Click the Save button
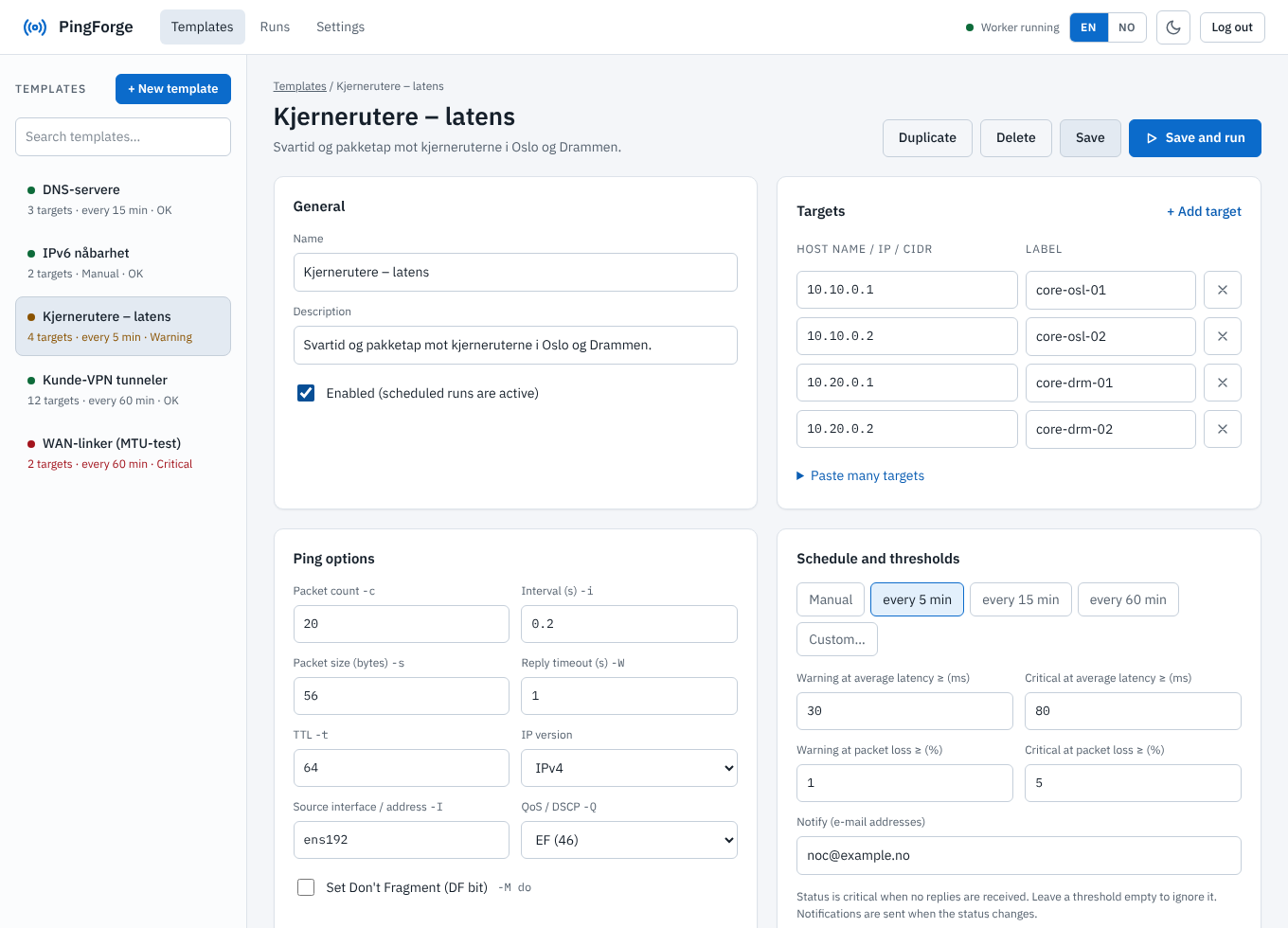1288x928 pixels. coord(1090,138)
